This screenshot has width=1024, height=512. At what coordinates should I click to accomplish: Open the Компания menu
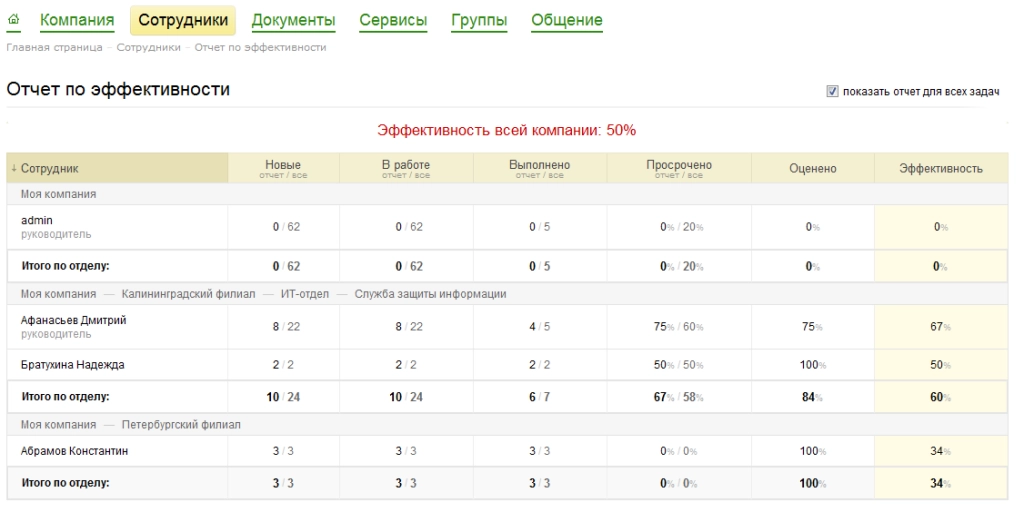(x=77, y=20)
